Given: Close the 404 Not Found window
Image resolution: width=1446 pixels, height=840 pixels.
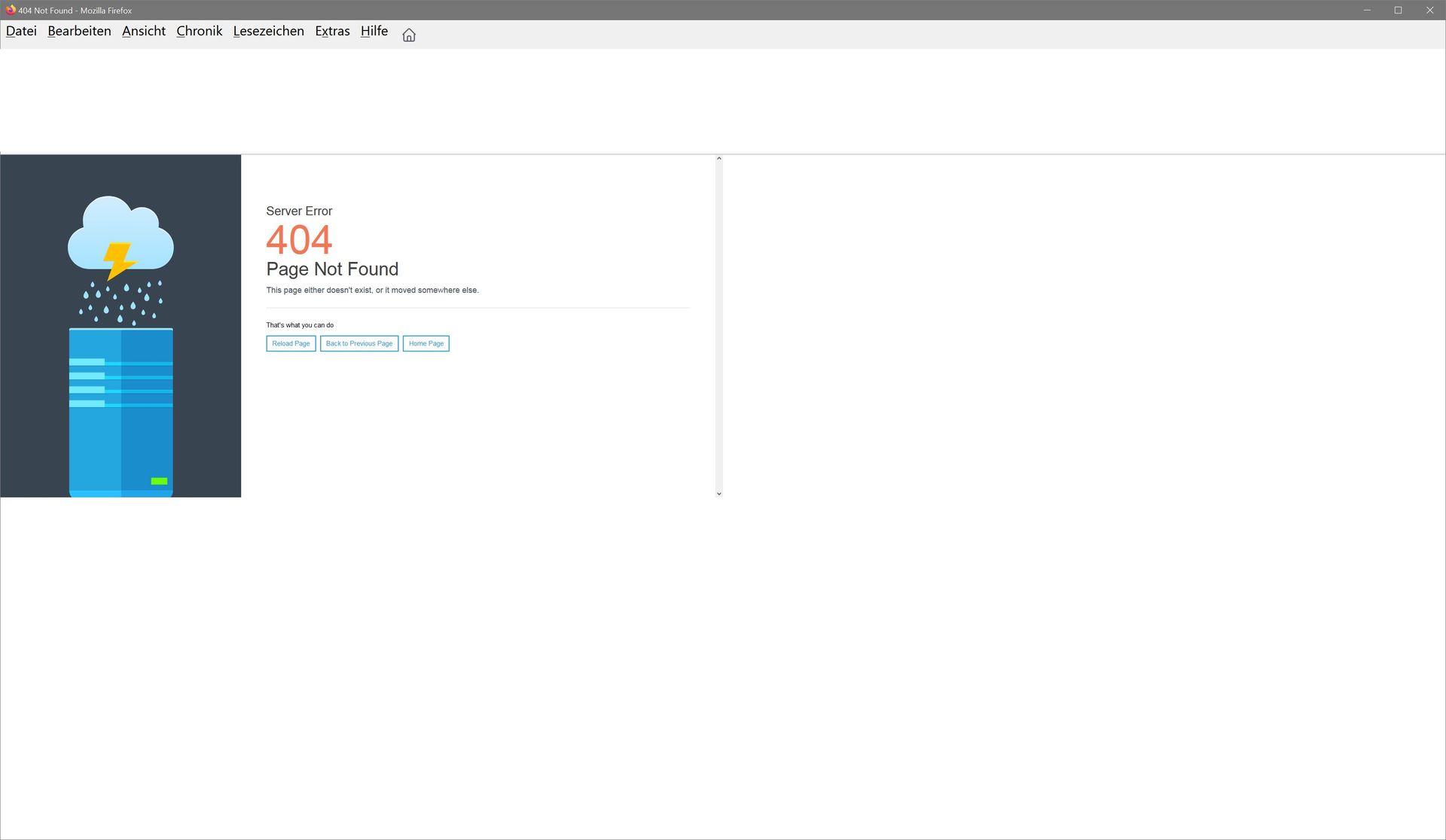Looking at the screenshot, I should point(1429,10).
